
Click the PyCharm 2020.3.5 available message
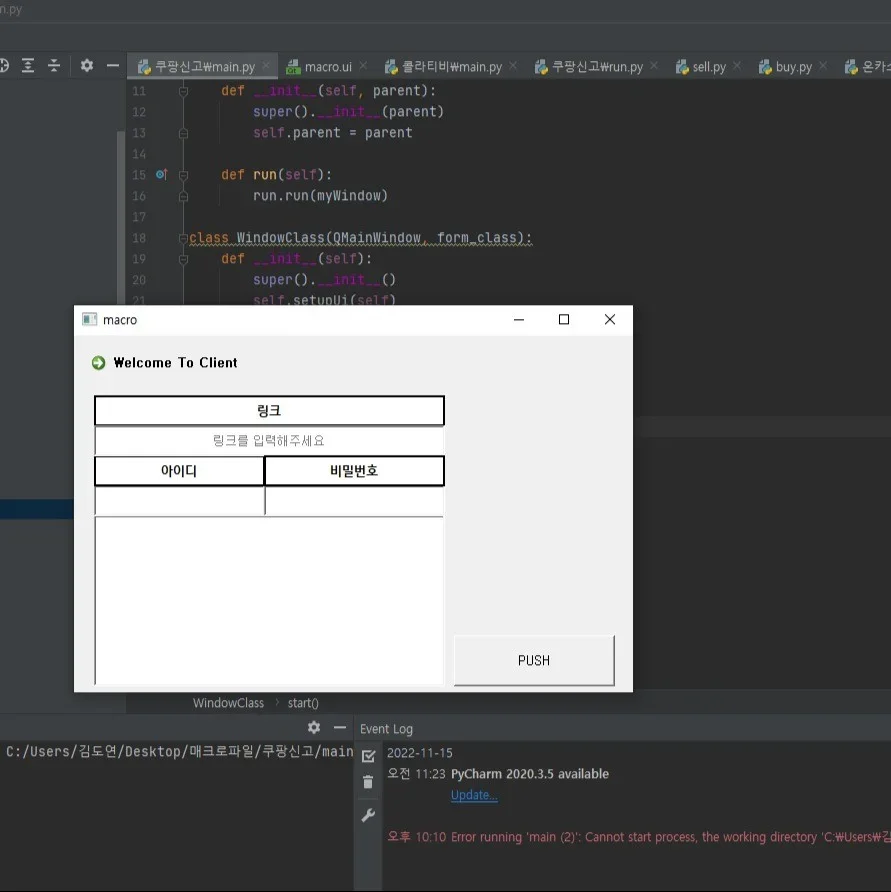pyautogui.click(x=530, y=774)
